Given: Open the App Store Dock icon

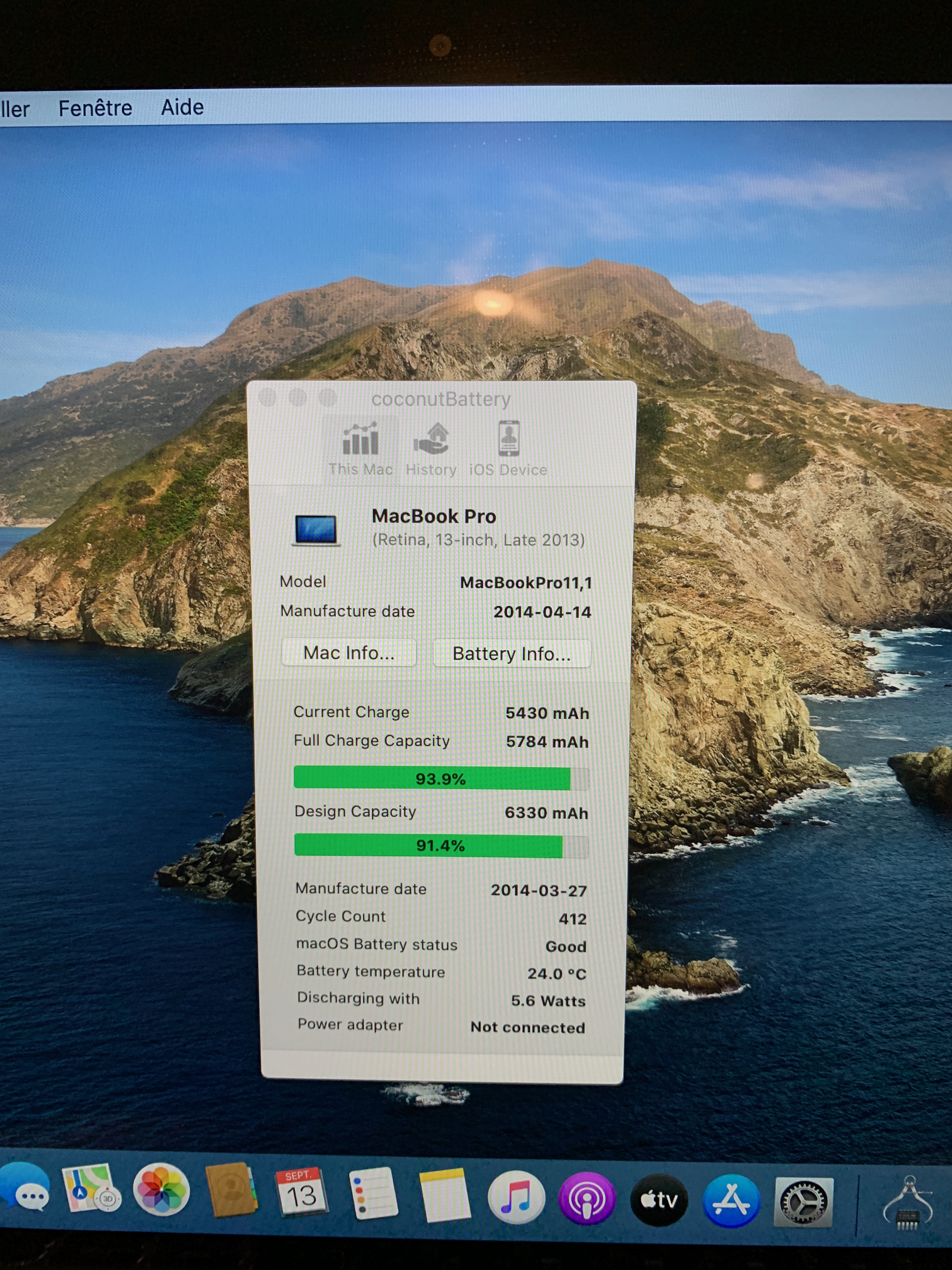Looking at the screenshot, I should click(731, 1200).
